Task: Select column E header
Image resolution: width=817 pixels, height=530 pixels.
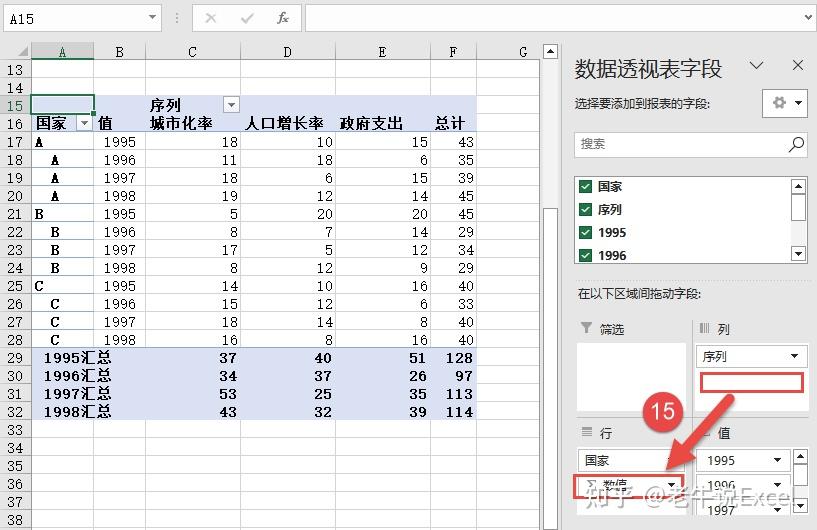Action: coord(382,52)
